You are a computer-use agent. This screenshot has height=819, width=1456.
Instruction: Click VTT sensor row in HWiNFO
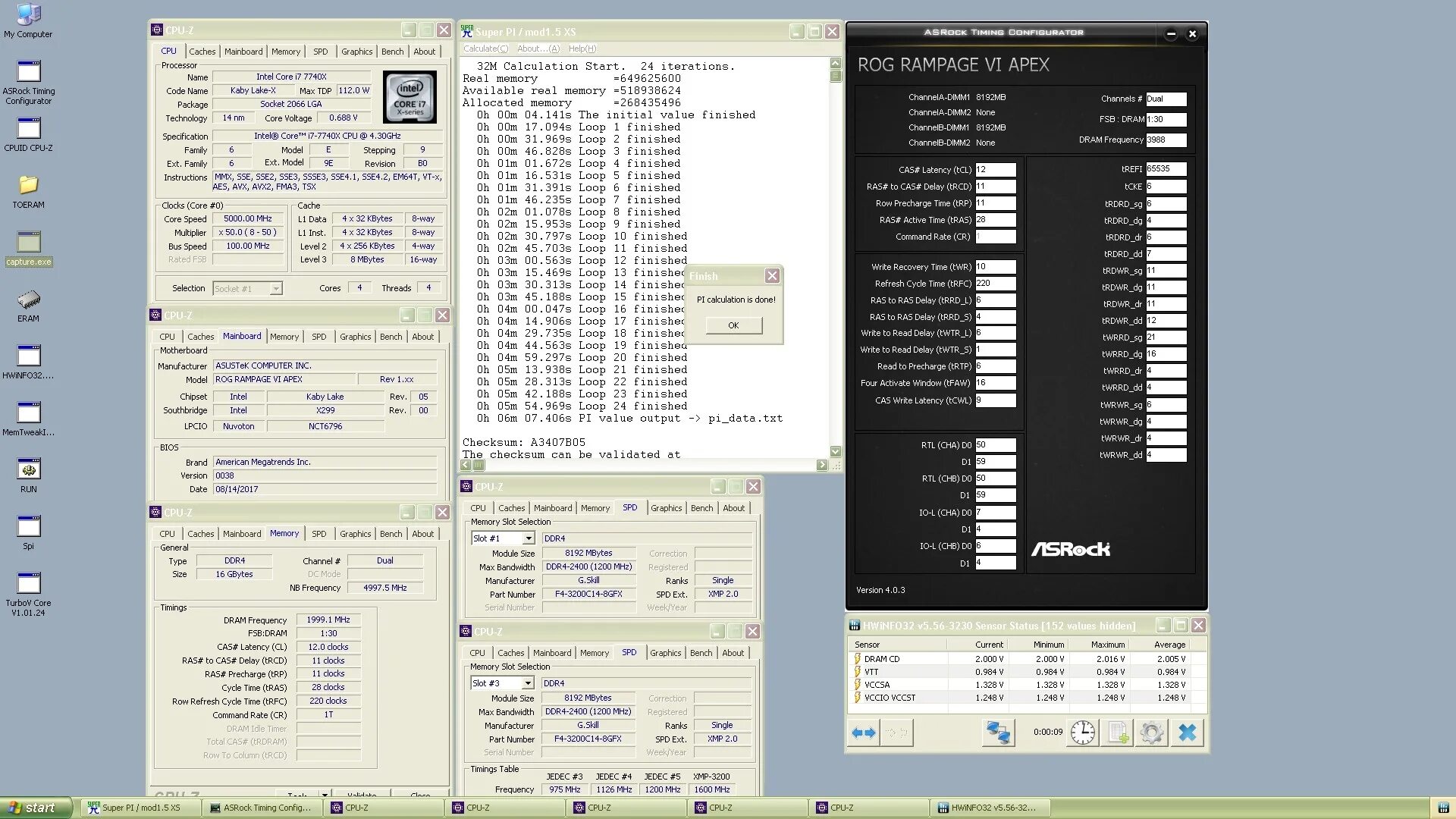1027,672
